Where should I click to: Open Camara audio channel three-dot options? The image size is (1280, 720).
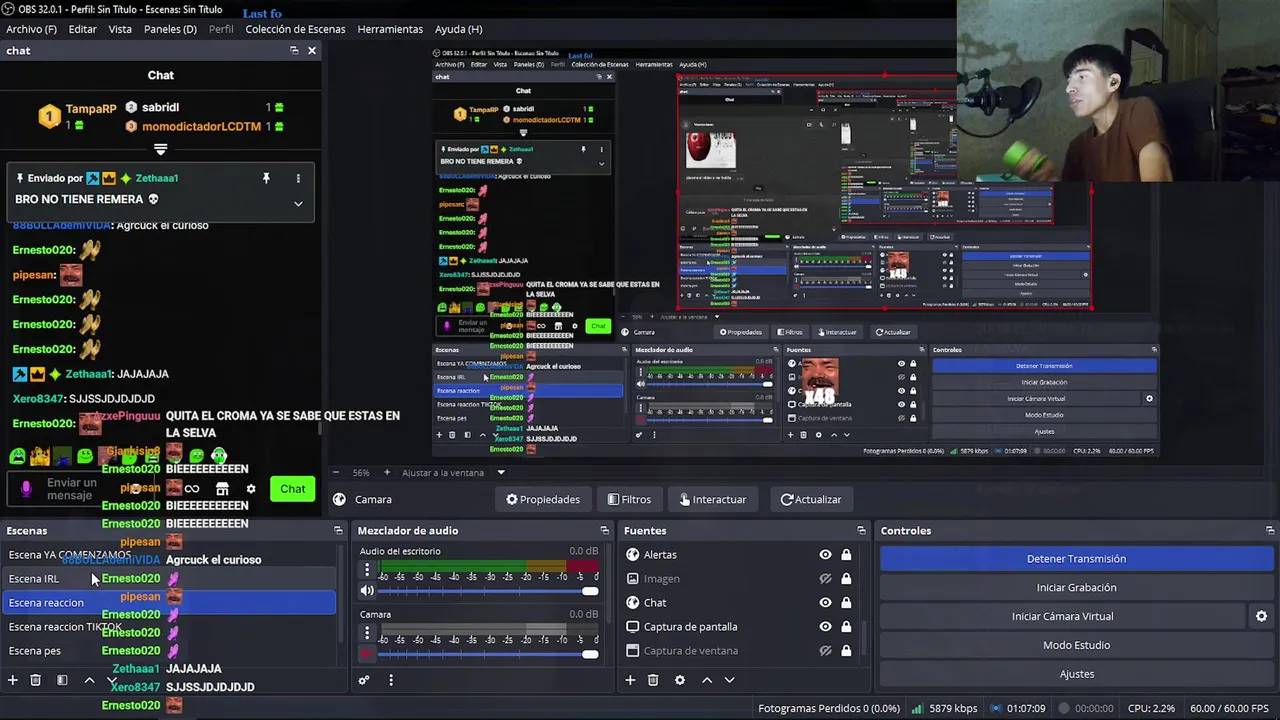pos(367,633)
